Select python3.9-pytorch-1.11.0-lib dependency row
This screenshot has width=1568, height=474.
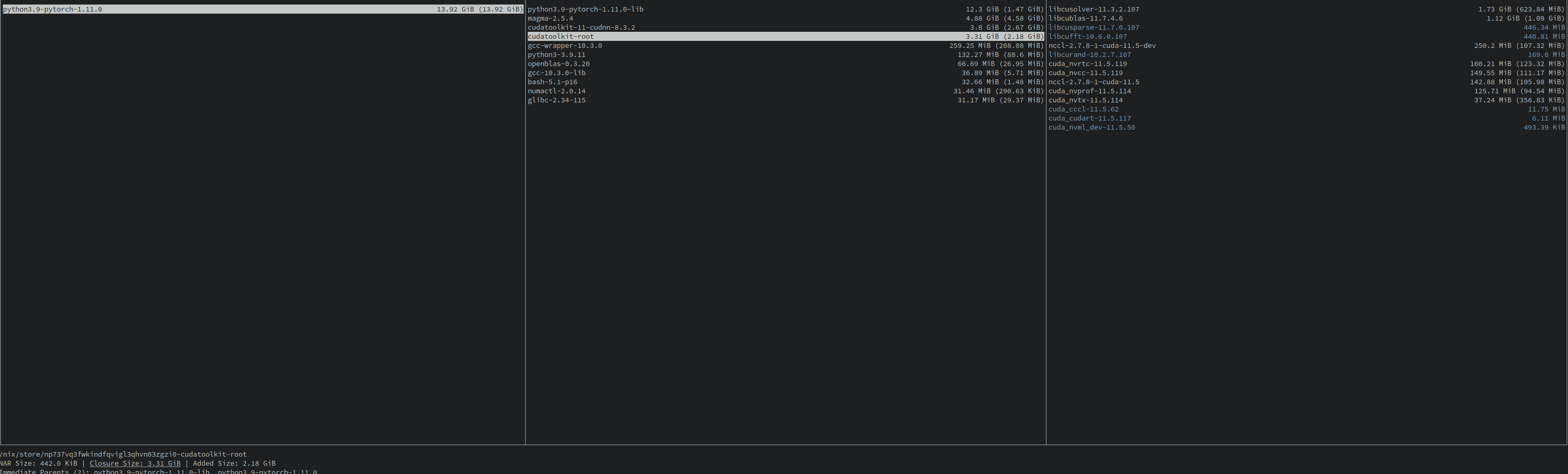[x=585, y=9]
